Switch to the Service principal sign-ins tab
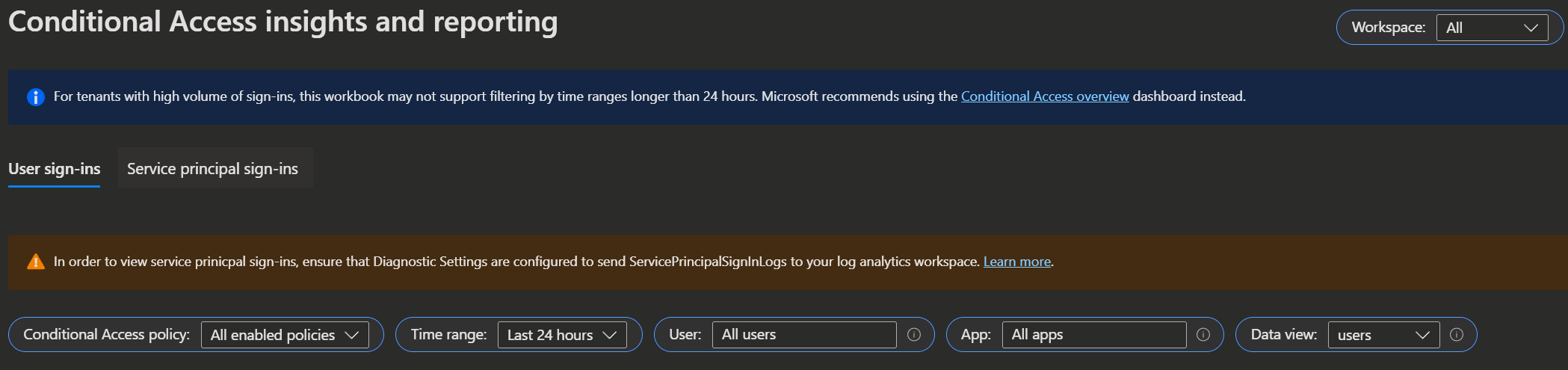 click(x=212, y=169)
